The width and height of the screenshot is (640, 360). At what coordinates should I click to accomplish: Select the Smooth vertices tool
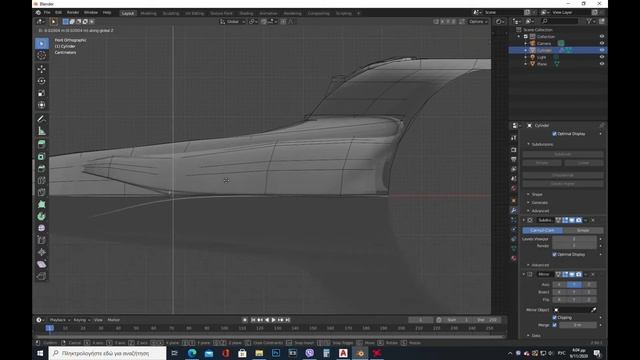pos(42,228)
